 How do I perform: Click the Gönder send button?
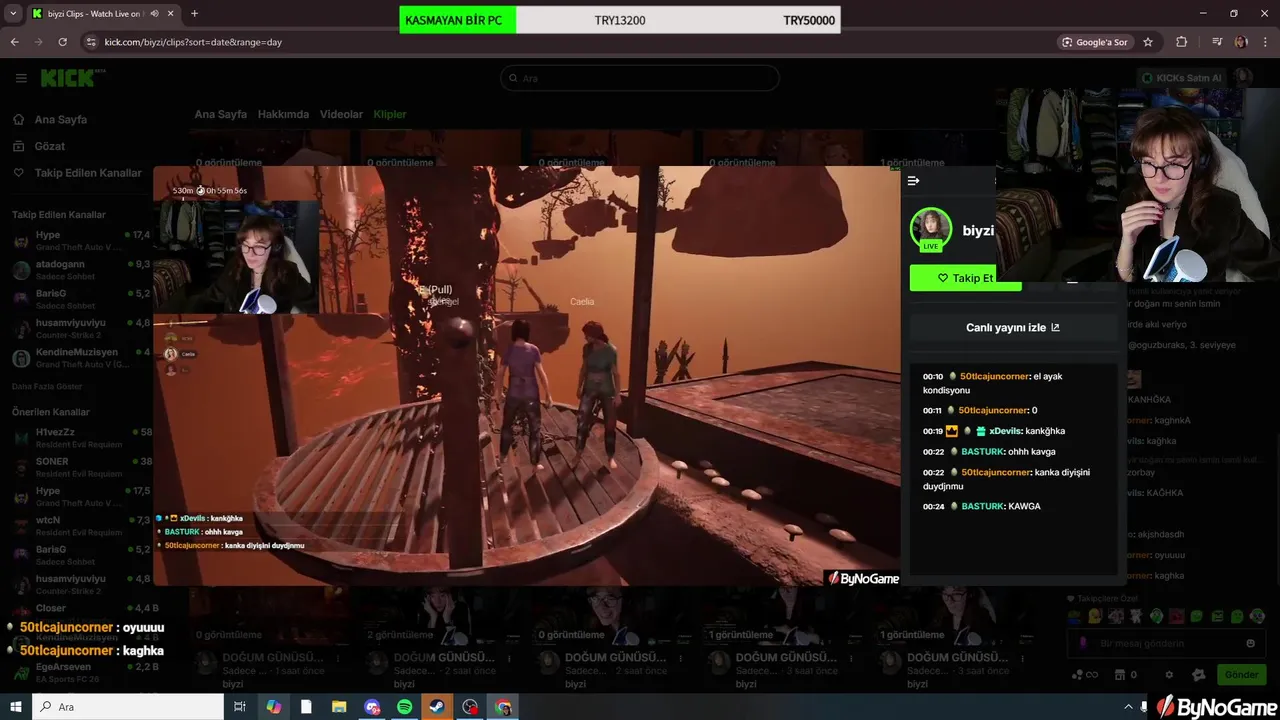pos(1241,675)
